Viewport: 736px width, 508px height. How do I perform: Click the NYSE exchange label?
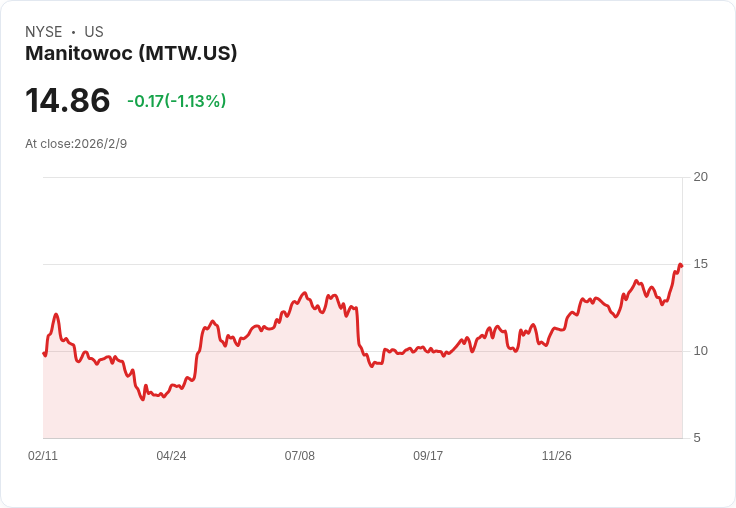click(44, 32)
